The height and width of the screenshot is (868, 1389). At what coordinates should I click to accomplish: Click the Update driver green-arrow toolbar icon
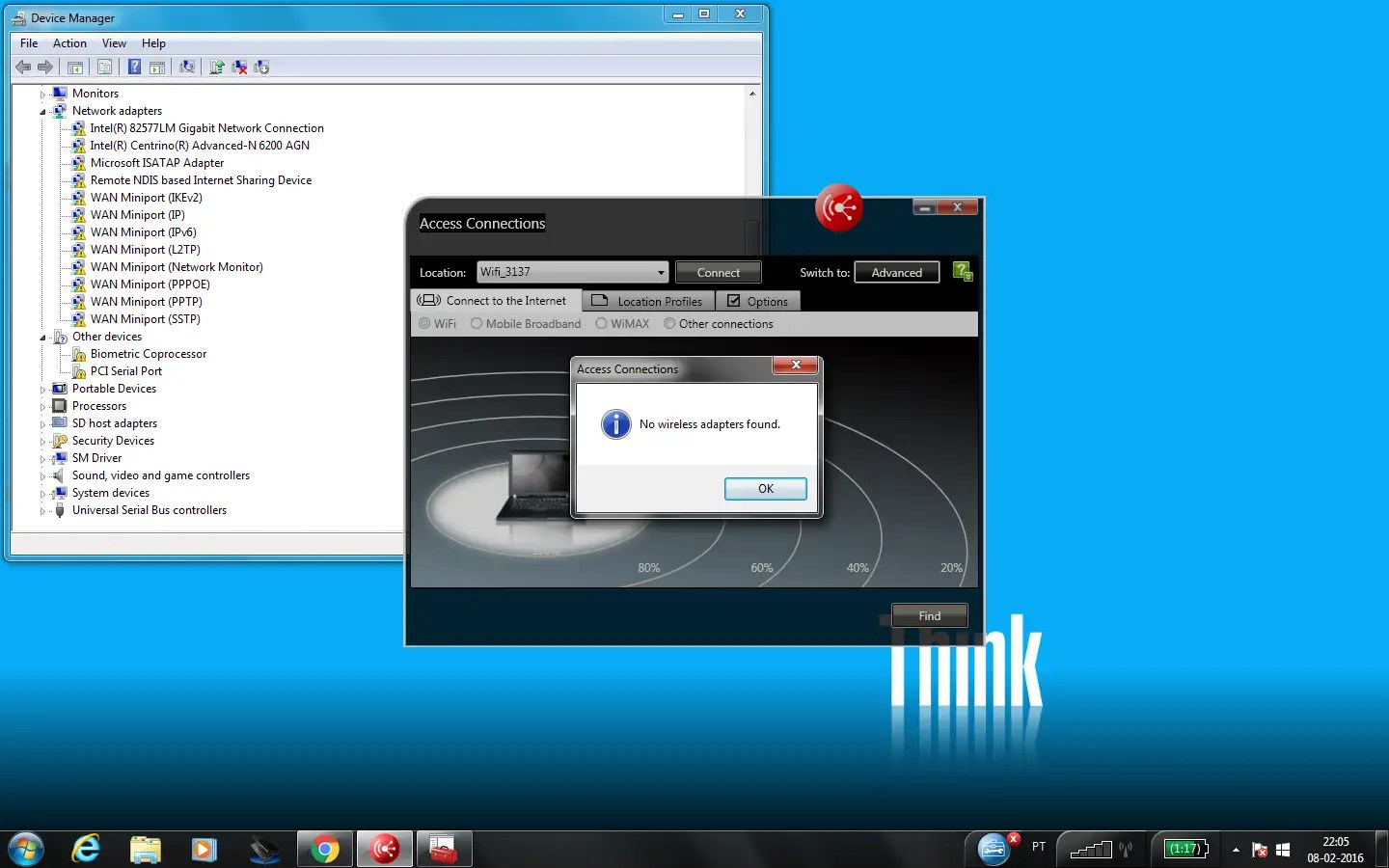click(x=216, y=67)
